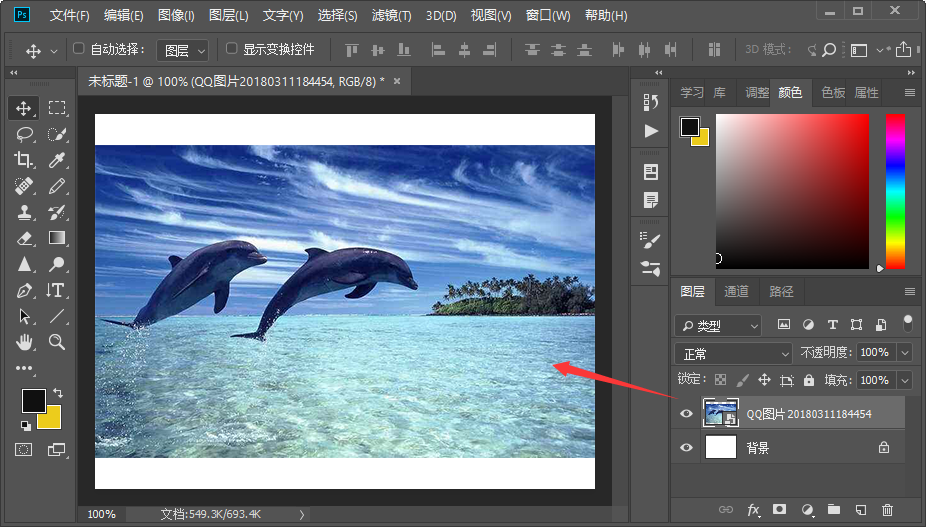The height and width of the screenshot is (527, 926).
Task: Select the Pen tool
Action: 24,290
